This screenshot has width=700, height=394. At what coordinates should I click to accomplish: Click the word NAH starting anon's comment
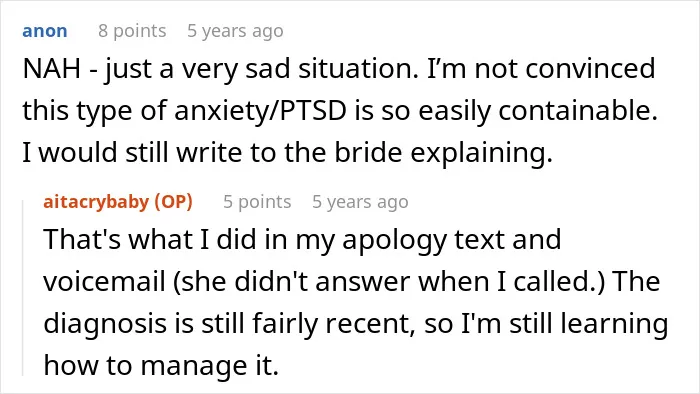point(52,69)
